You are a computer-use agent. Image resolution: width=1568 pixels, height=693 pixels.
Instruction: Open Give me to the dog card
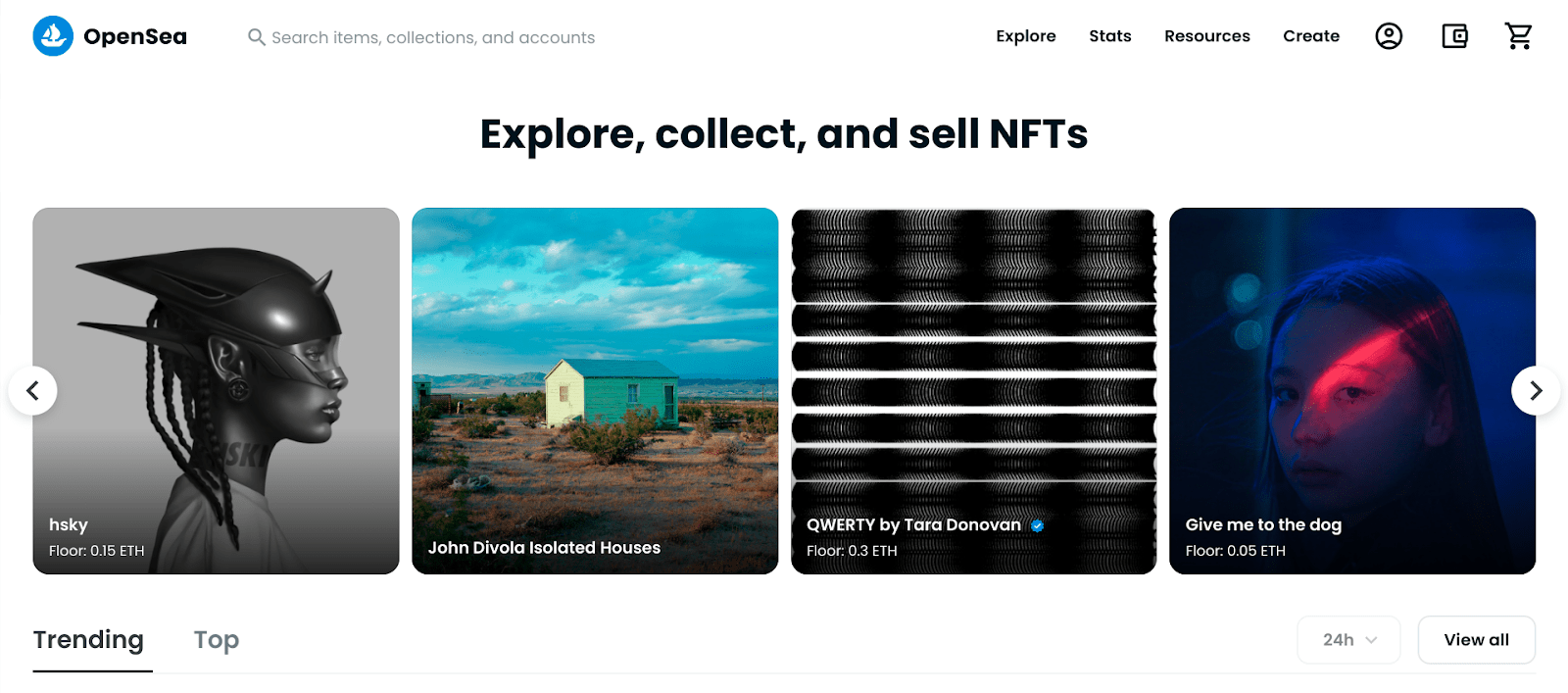point(1351,390)
